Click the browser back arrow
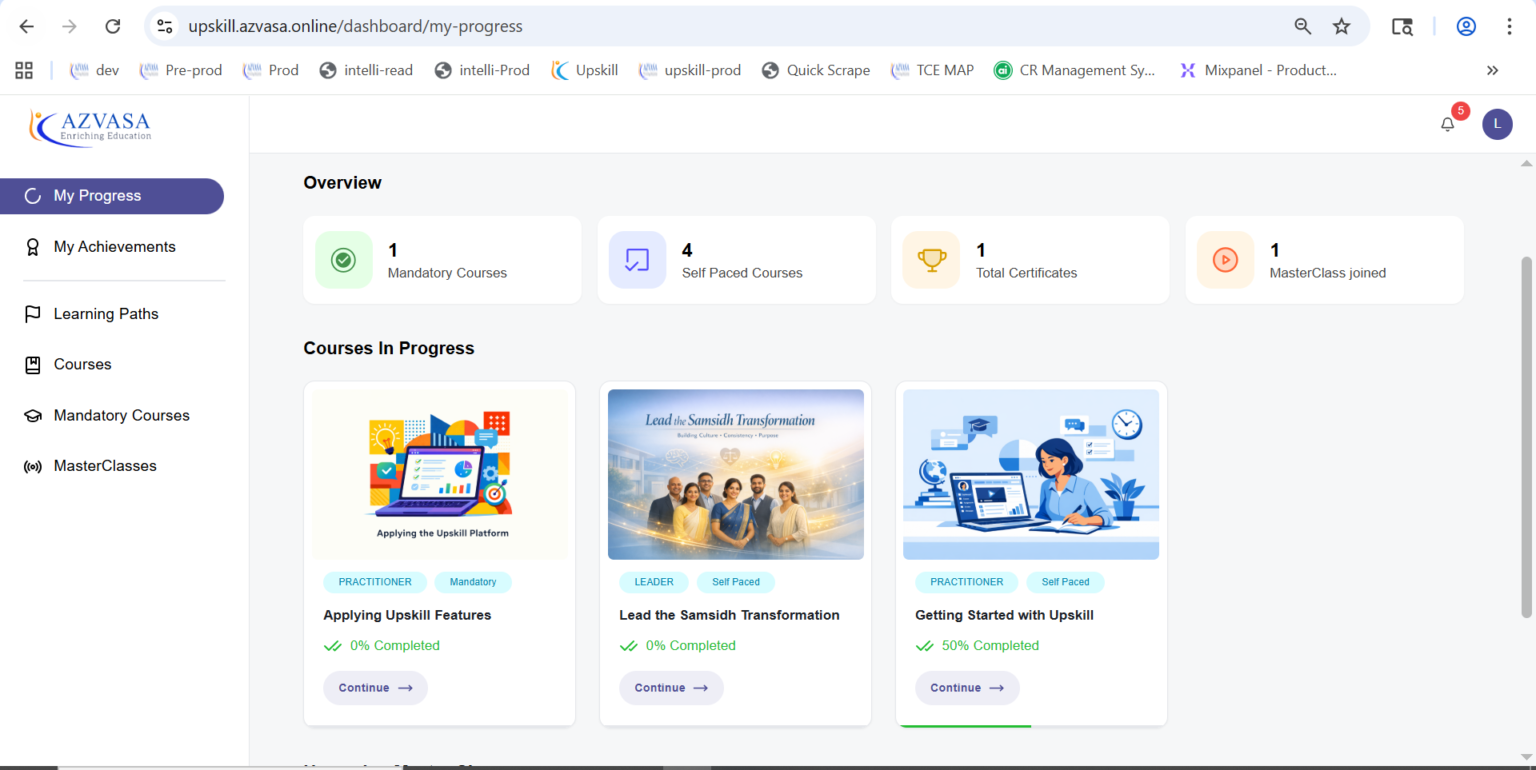Screen dimensions: 1536x770 27,26
